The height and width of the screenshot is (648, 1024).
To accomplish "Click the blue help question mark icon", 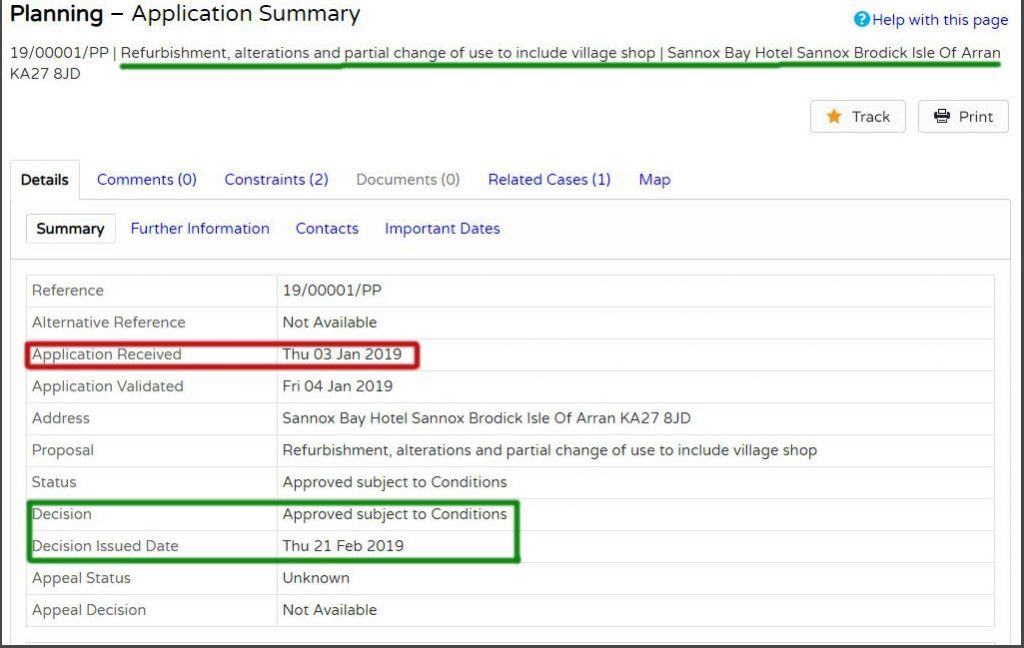I will (861, 20).
